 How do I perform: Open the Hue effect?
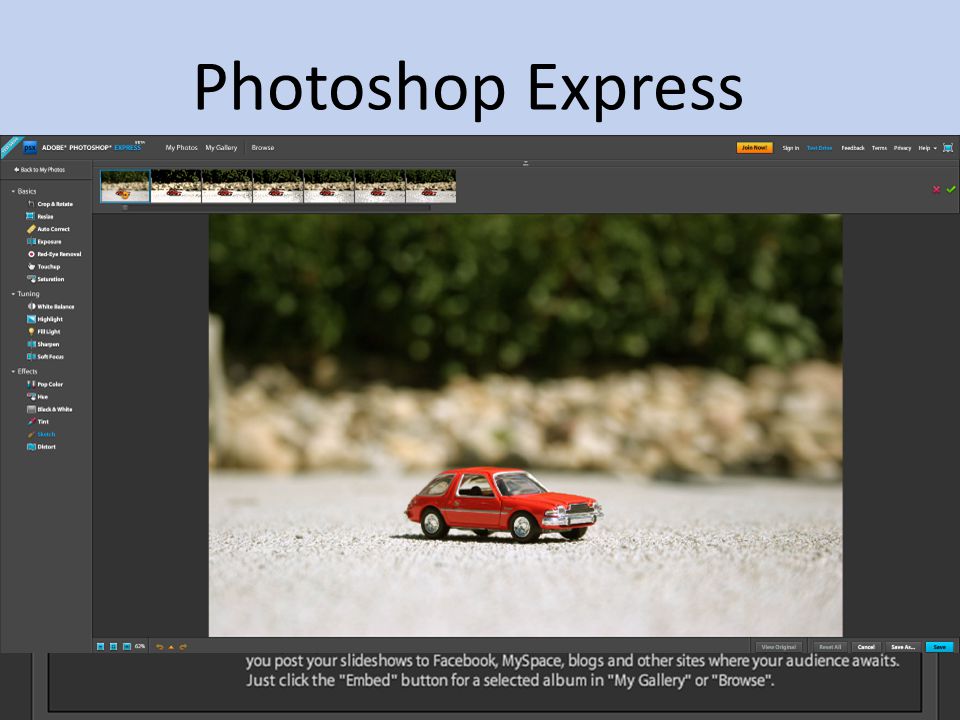(37, 397)
